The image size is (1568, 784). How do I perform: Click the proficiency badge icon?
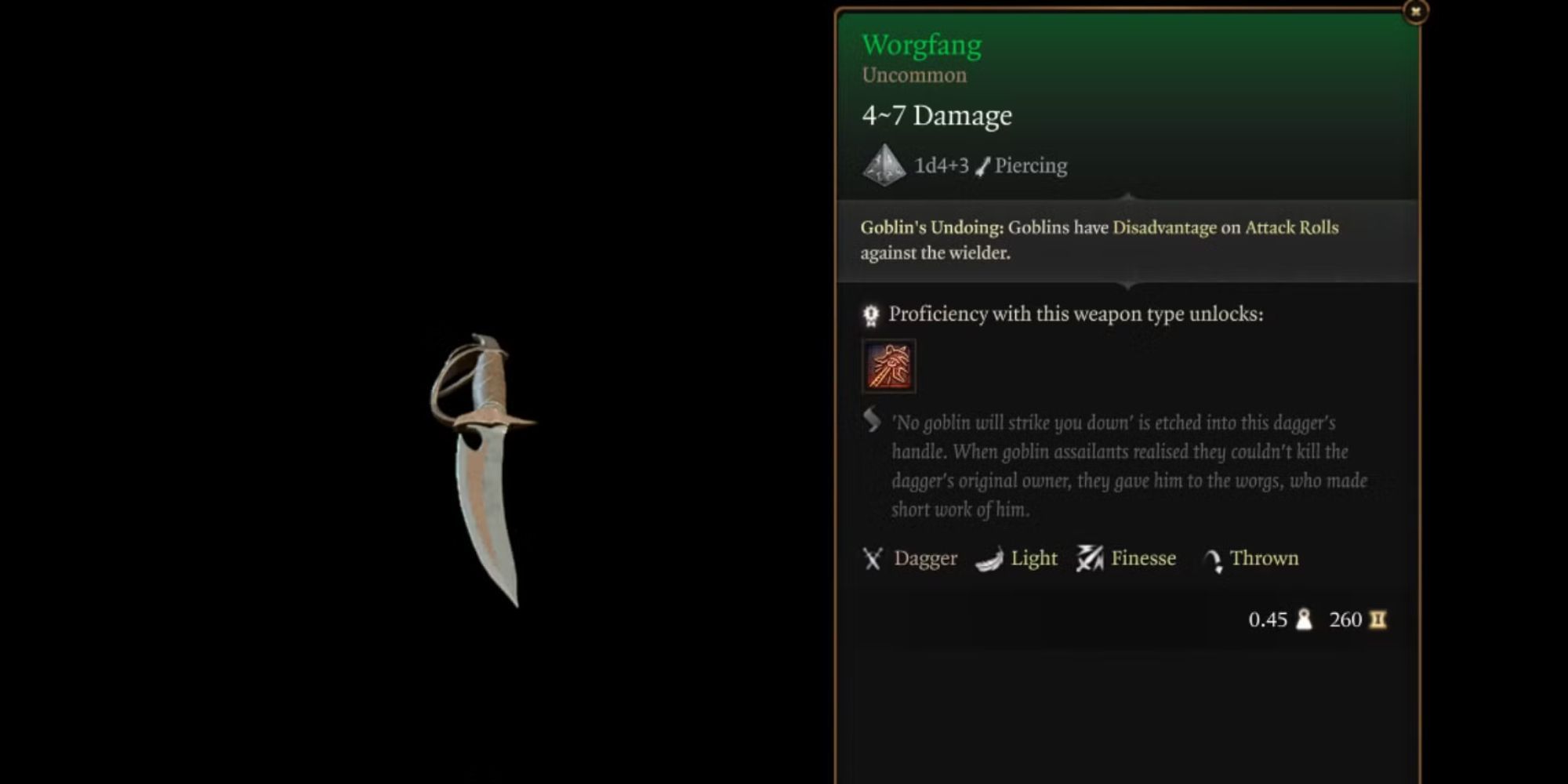click(871, 315)
